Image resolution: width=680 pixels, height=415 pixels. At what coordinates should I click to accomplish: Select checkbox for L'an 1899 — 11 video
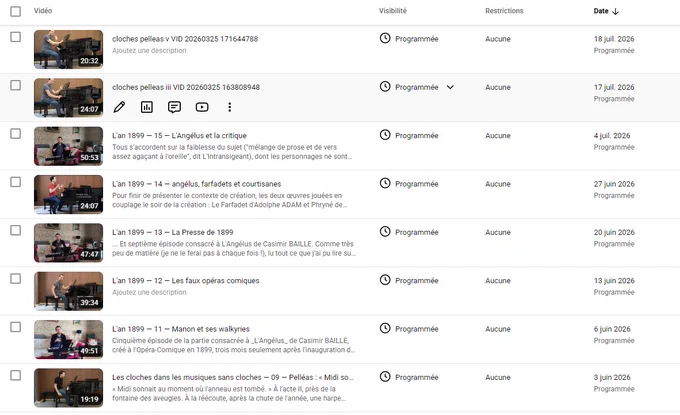[x=16, y=327]
